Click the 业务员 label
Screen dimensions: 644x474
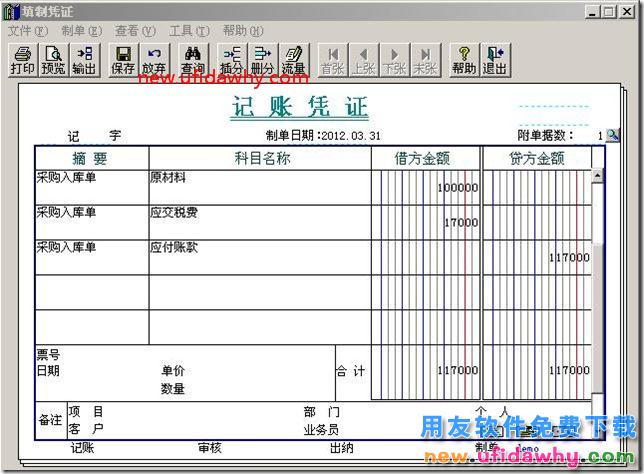tap(322, 430)
